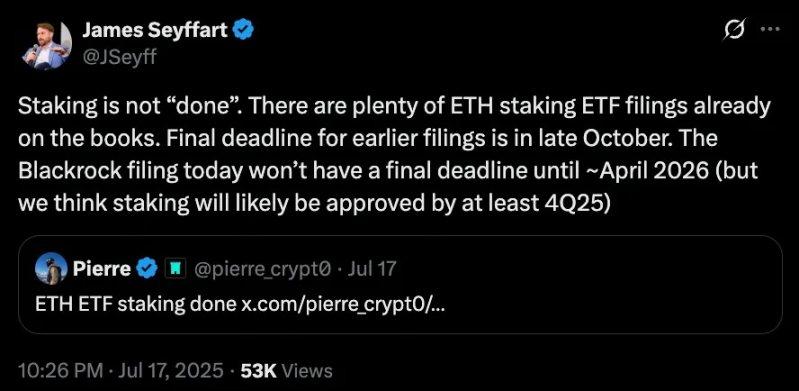The image size is (799, 391).
Task: Open the Pierre display name in quote
Action: coord(102,268)
